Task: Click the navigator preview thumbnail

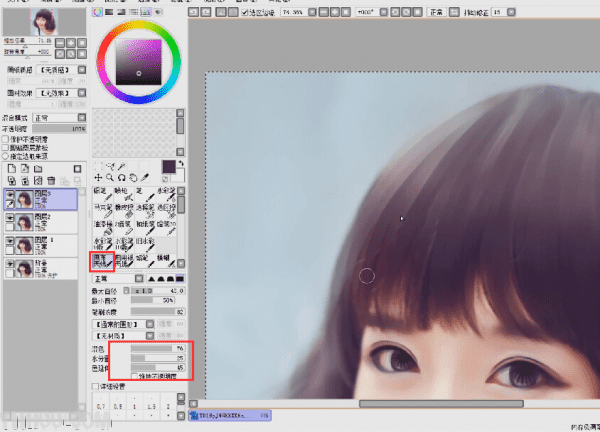Action: 44,23
